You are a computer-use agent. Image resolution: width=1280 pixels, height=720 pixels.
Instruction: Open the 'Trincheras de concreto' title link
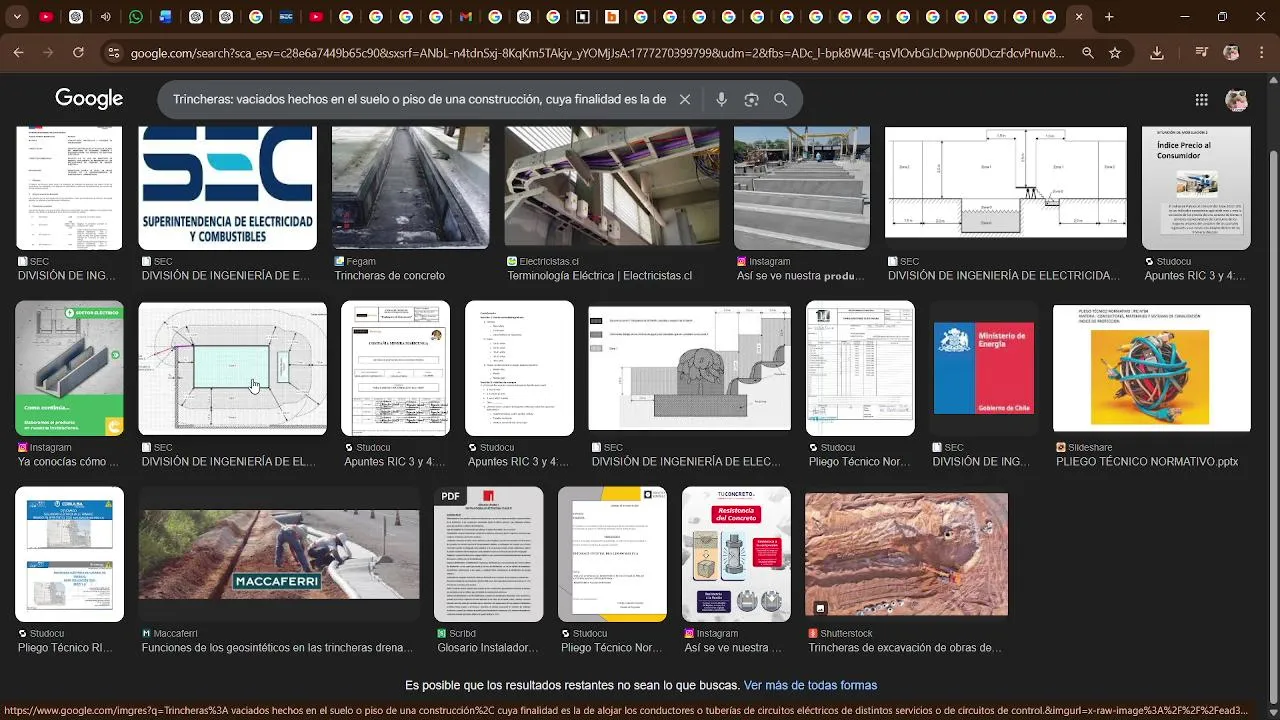(390, 276)
